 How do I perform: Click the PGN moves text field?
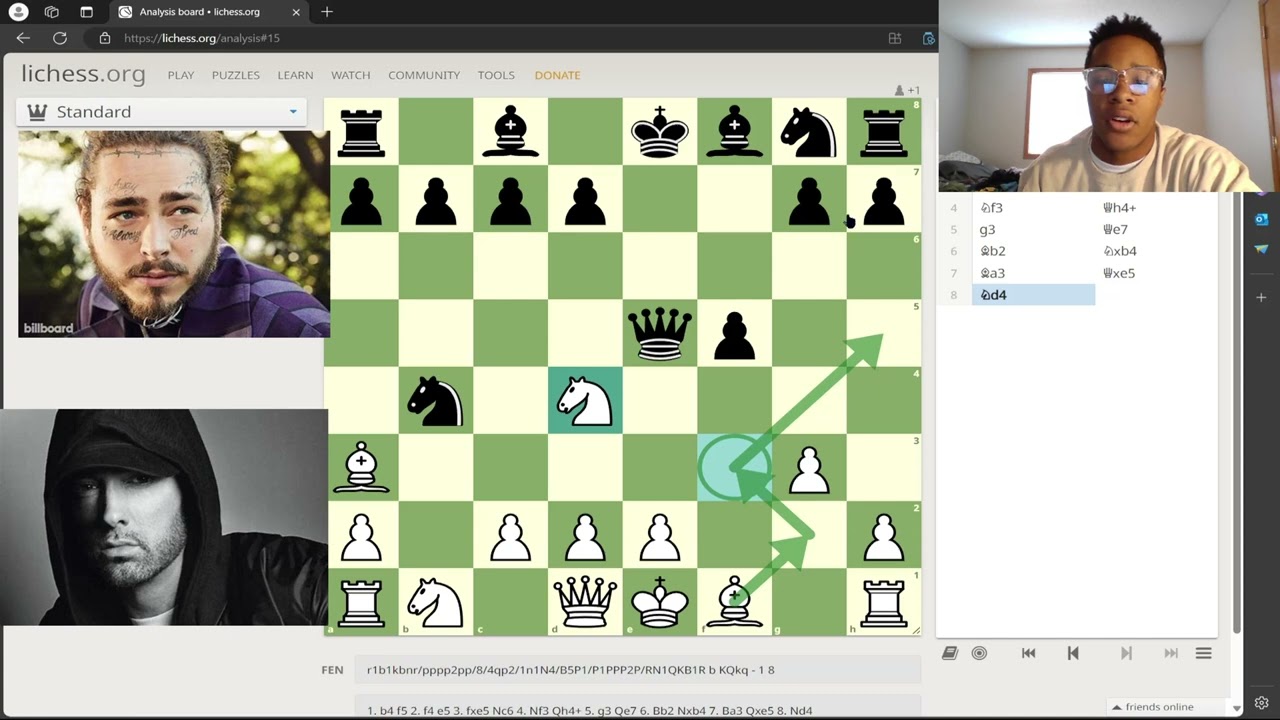(637, 709)
